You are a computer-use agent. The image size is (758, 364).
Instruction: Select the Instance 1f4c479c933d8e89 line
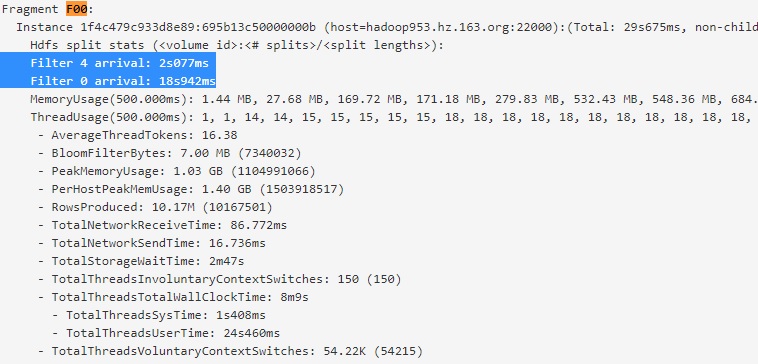pyautogui.click(x=387, y=27)
